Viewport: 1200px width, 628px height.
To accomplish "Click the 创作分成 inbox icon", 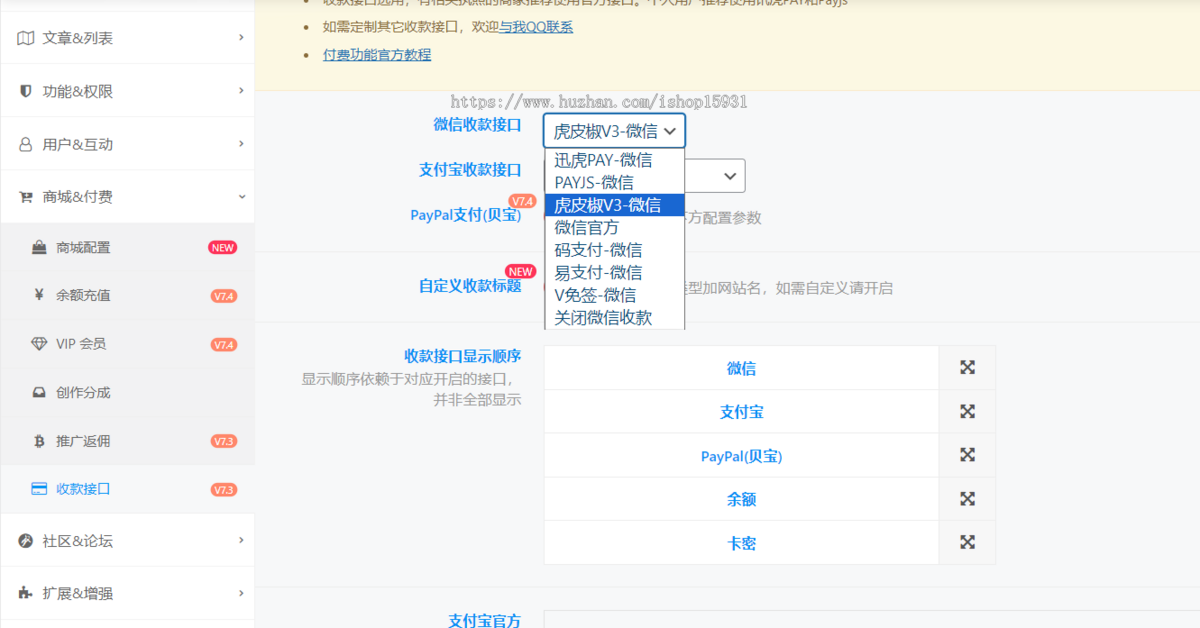I will pyautogui.click(x=39, y=393).
